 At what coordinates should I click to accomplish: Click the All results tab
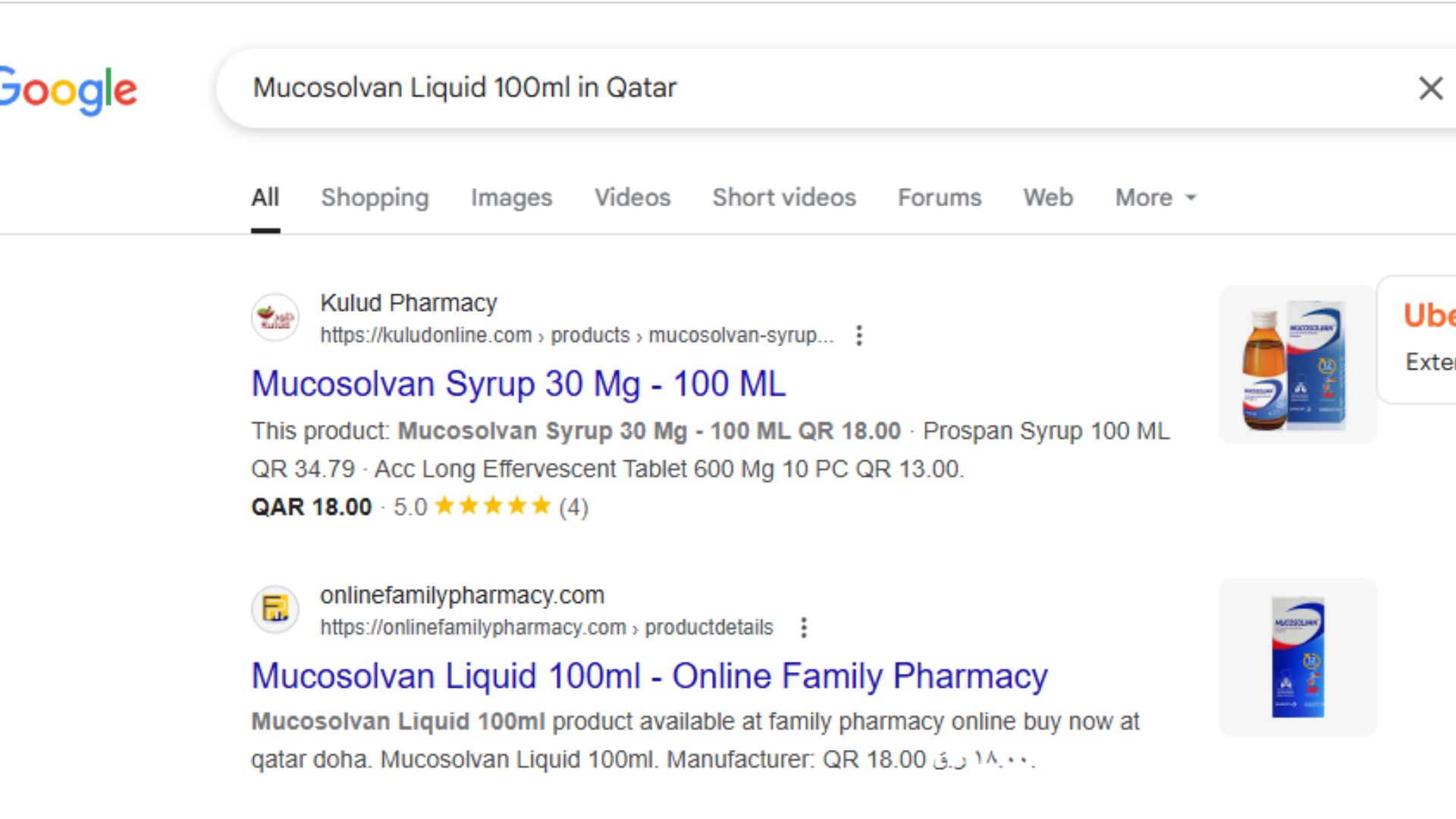(265, 198)
